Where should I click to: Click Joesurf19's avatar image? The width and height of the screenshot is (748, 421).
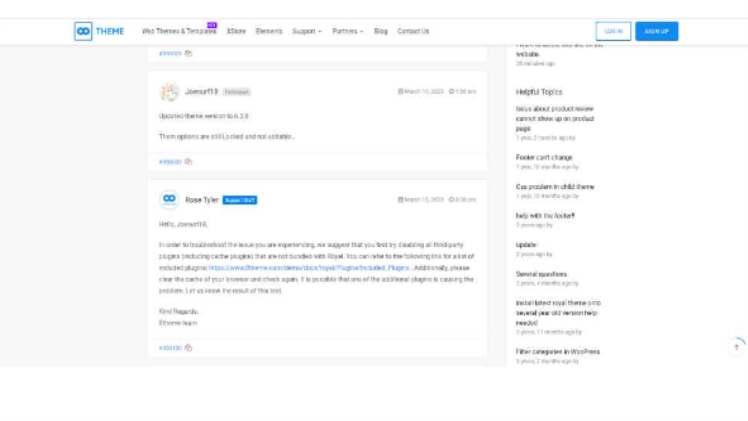pos(169,91)
